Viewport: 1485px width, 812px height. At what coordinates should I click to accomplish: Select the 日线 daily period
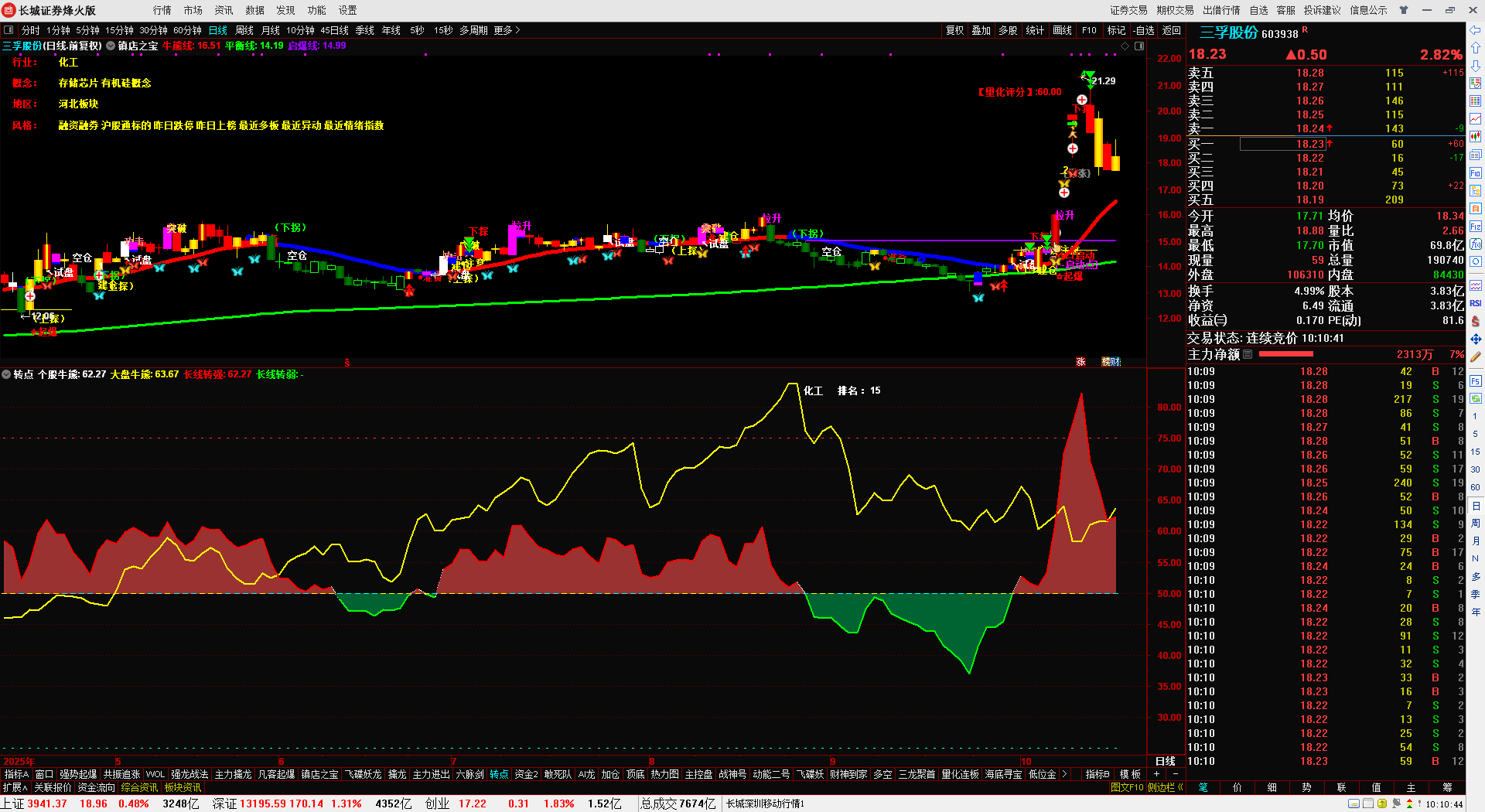point(218,30)
